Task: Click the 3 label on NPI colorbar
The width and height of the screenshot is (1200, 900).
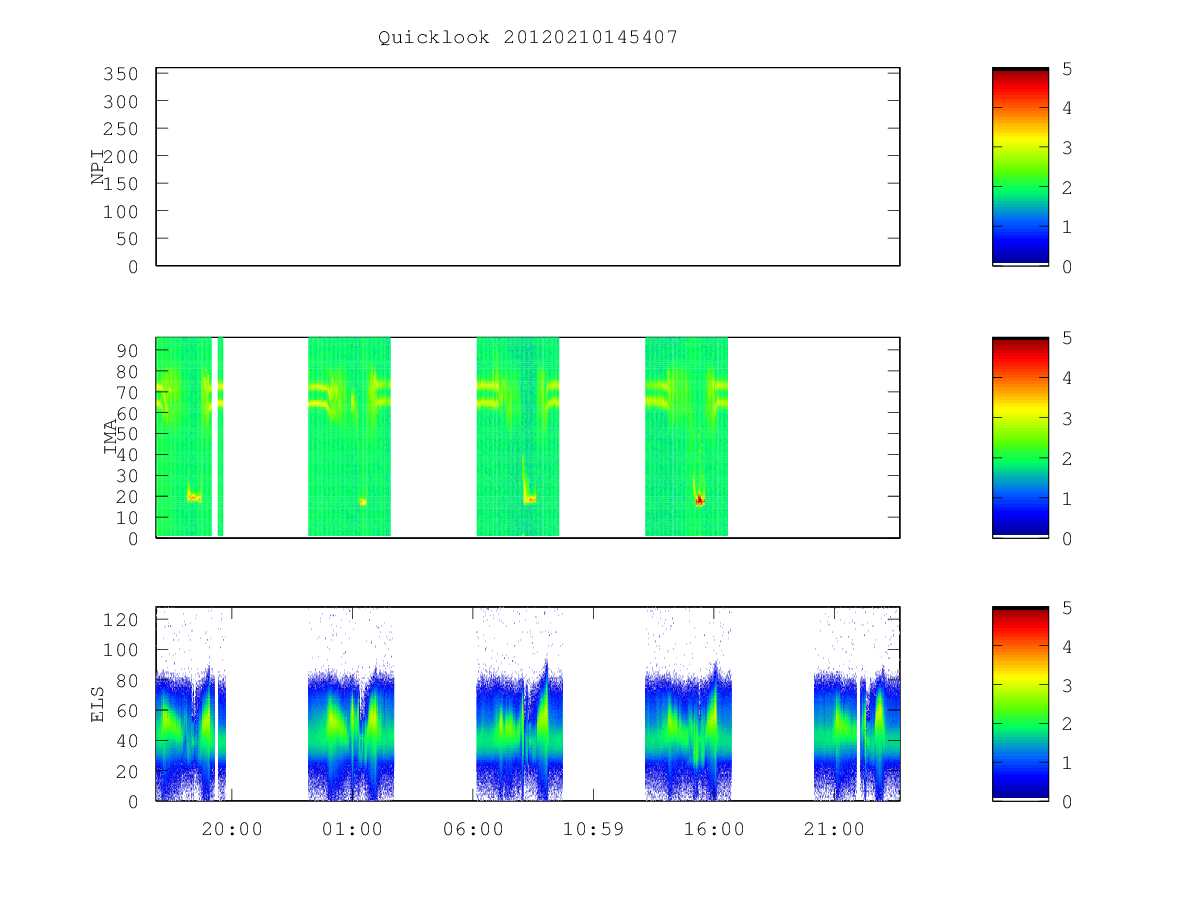Action: point(1067,148)
